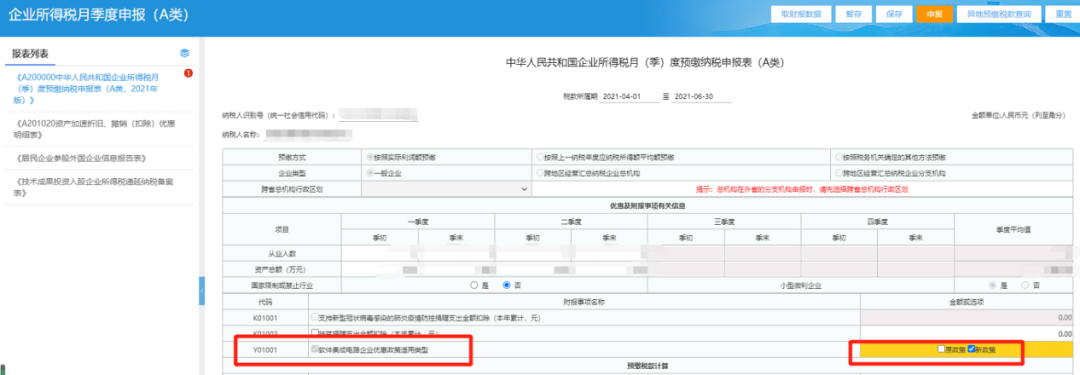
Task: Click the K01002 amount field showing 0.00
Action: (967, 334)
